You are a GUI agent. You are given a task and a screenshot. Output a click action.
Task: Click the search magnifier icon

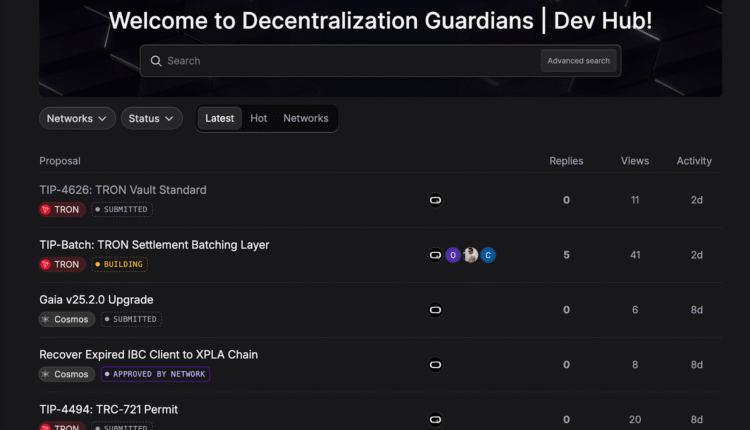(x=156, y=61)
